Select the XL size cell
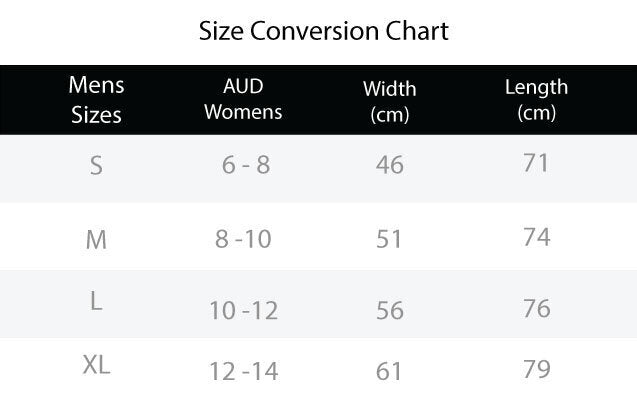Screen dimensions: 637x398 click(96, 364)
